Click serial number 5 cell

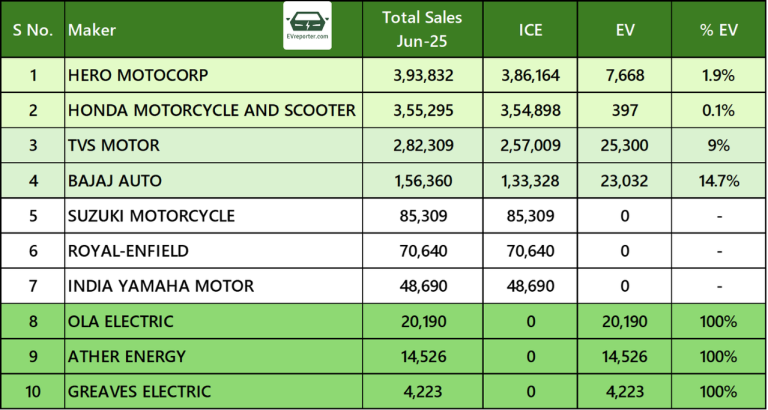(x=33, y=217)
